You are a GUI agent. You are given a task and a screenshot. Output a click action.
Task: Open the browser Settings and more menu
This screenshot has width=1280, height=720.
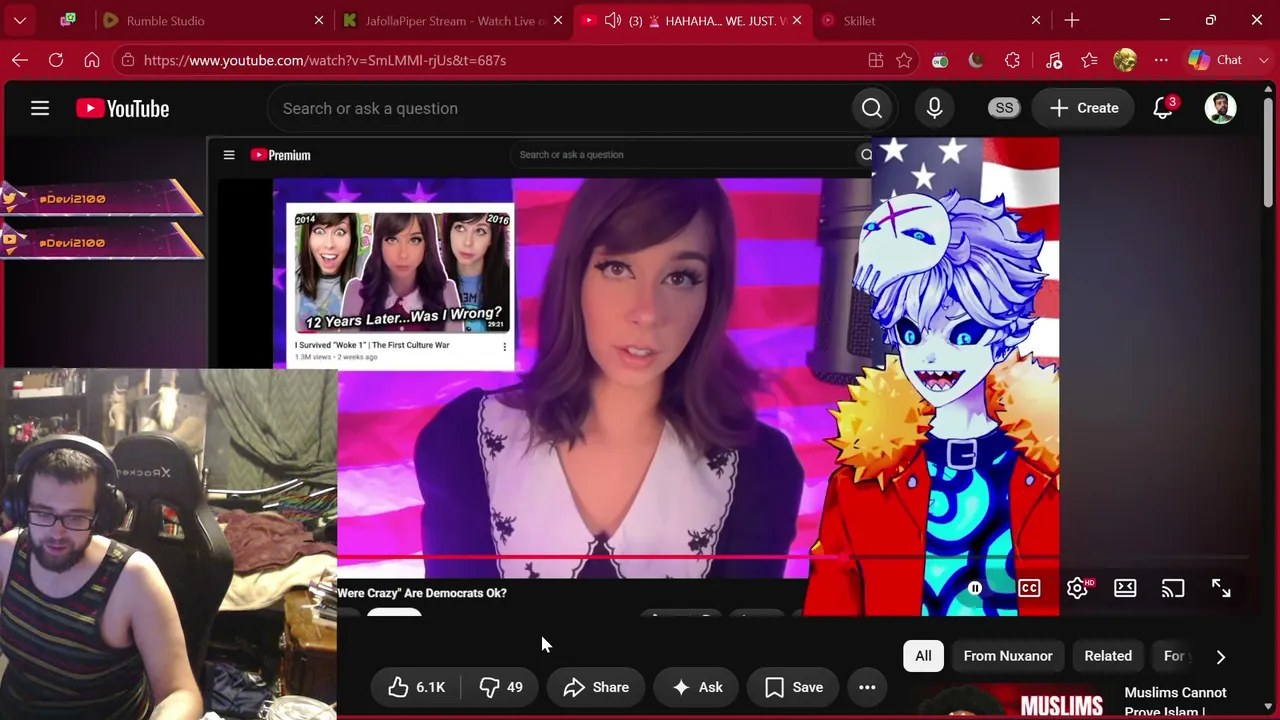point(1161,60)
